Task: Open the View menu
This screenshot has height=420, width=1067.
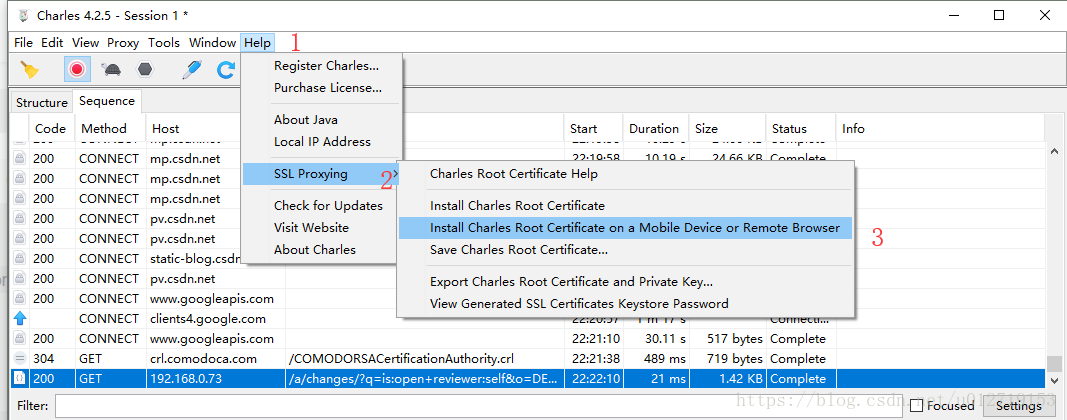Action: coord(86,43)
